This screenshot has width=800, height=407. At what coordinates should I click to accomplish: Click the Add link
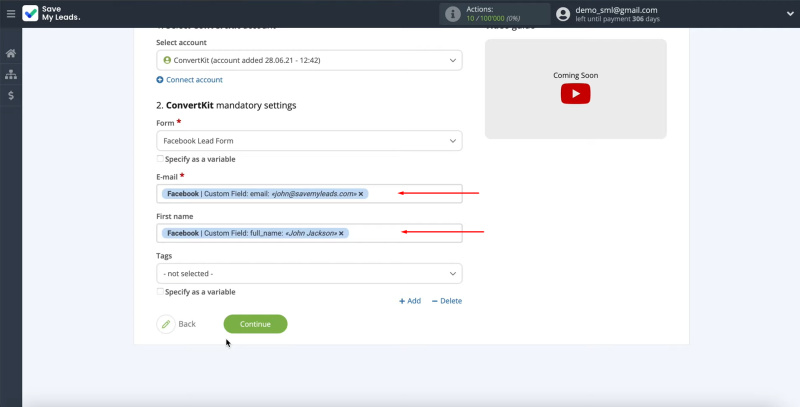click(410, 300)
